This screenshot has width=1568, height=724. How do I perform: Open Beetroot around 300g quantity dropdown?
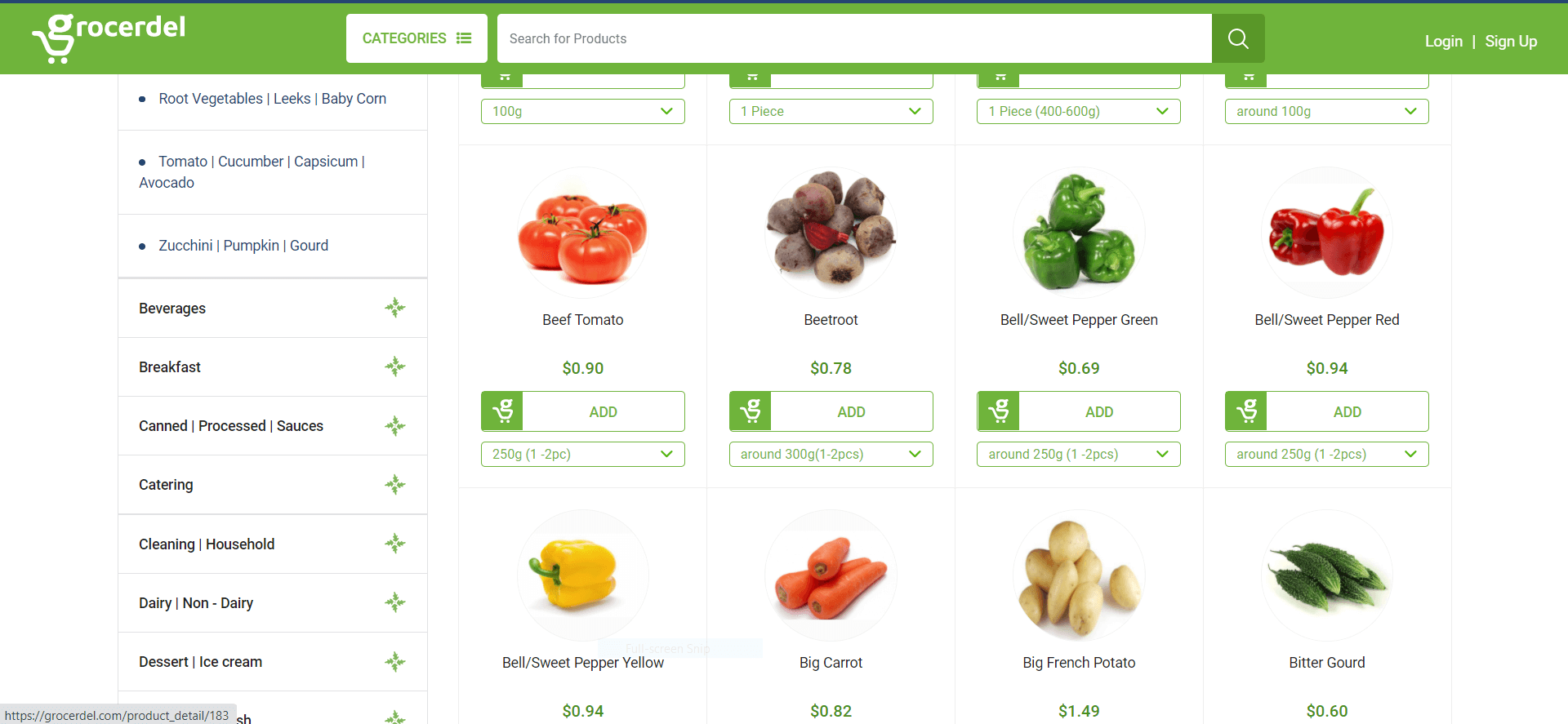coord(831,454)
